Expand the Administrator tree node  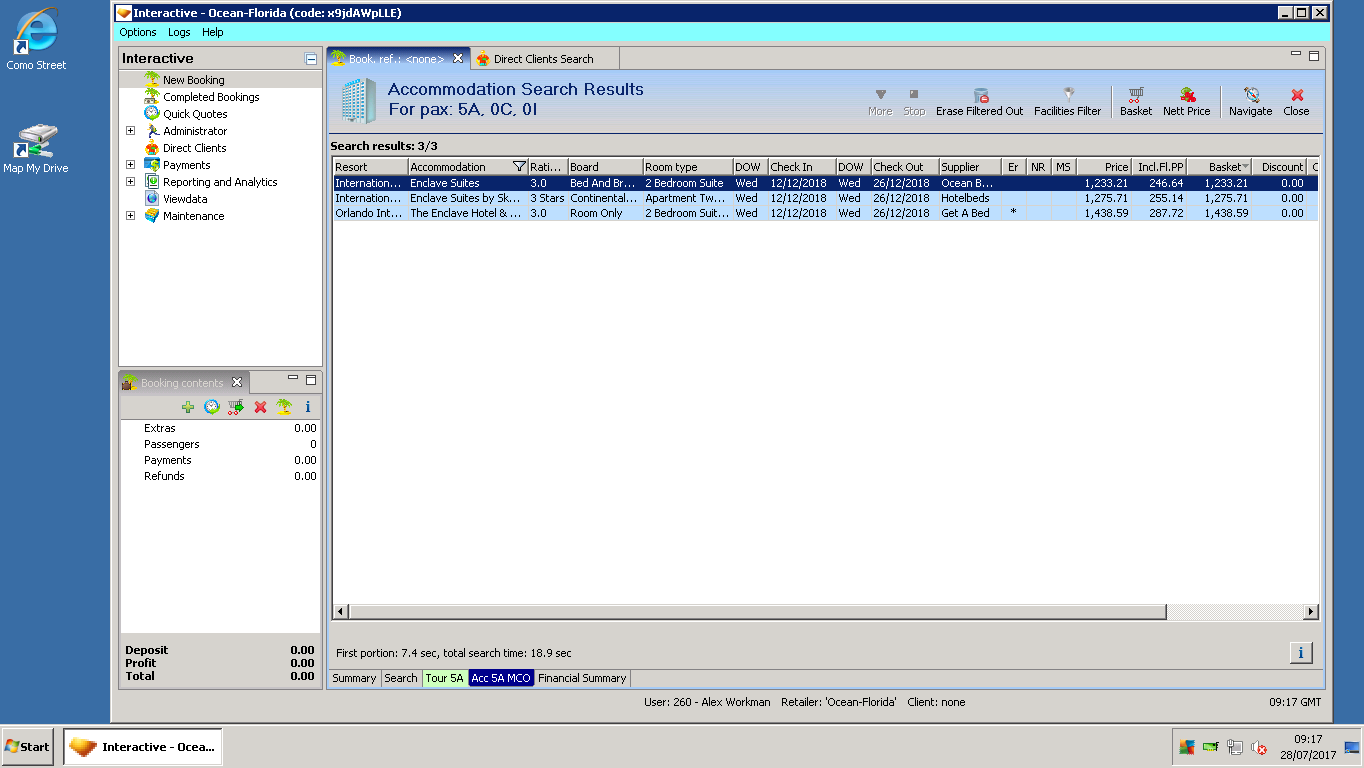point(130,131)
